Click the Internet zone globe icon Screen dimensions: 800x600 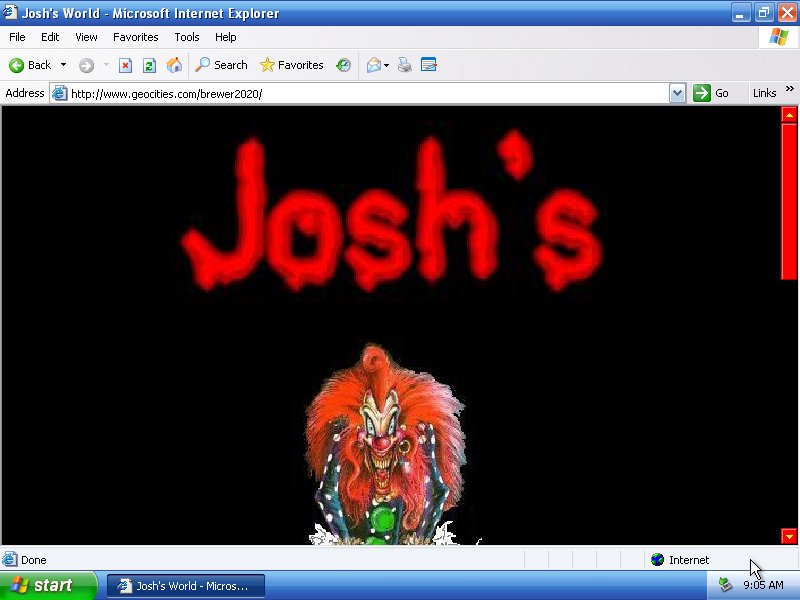click(x=657, y=560)
